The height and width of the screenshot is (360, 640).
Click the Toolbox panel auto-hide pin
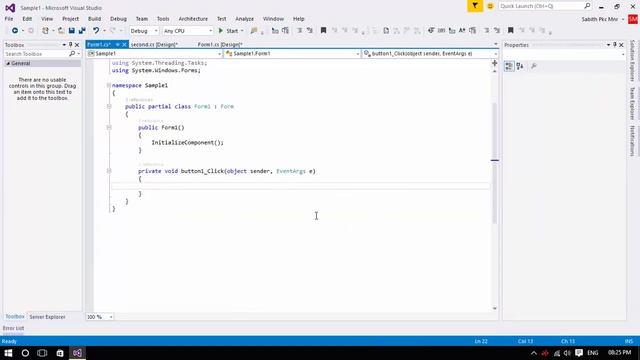70,44
